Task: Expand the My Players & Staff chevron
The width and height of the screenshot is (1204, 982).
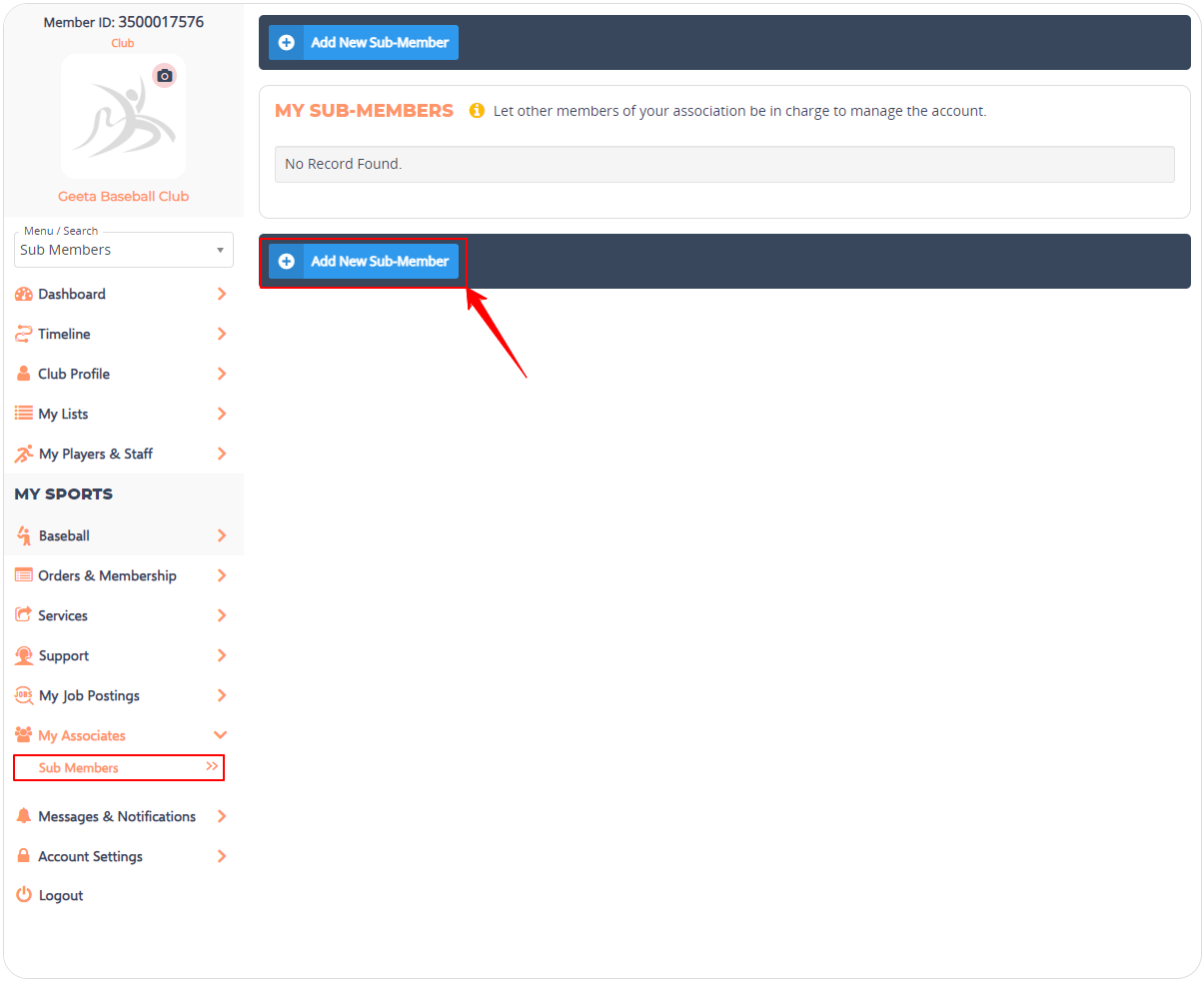Action: click(222, 454)
